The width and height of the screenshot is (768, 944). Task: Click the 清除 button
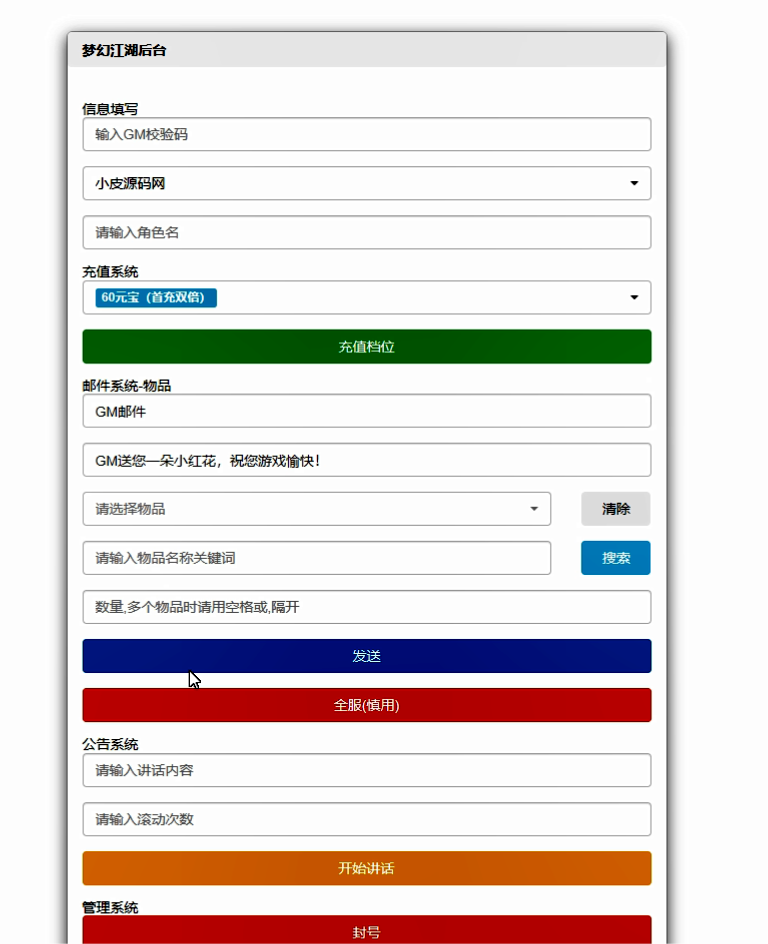[616, 509]
